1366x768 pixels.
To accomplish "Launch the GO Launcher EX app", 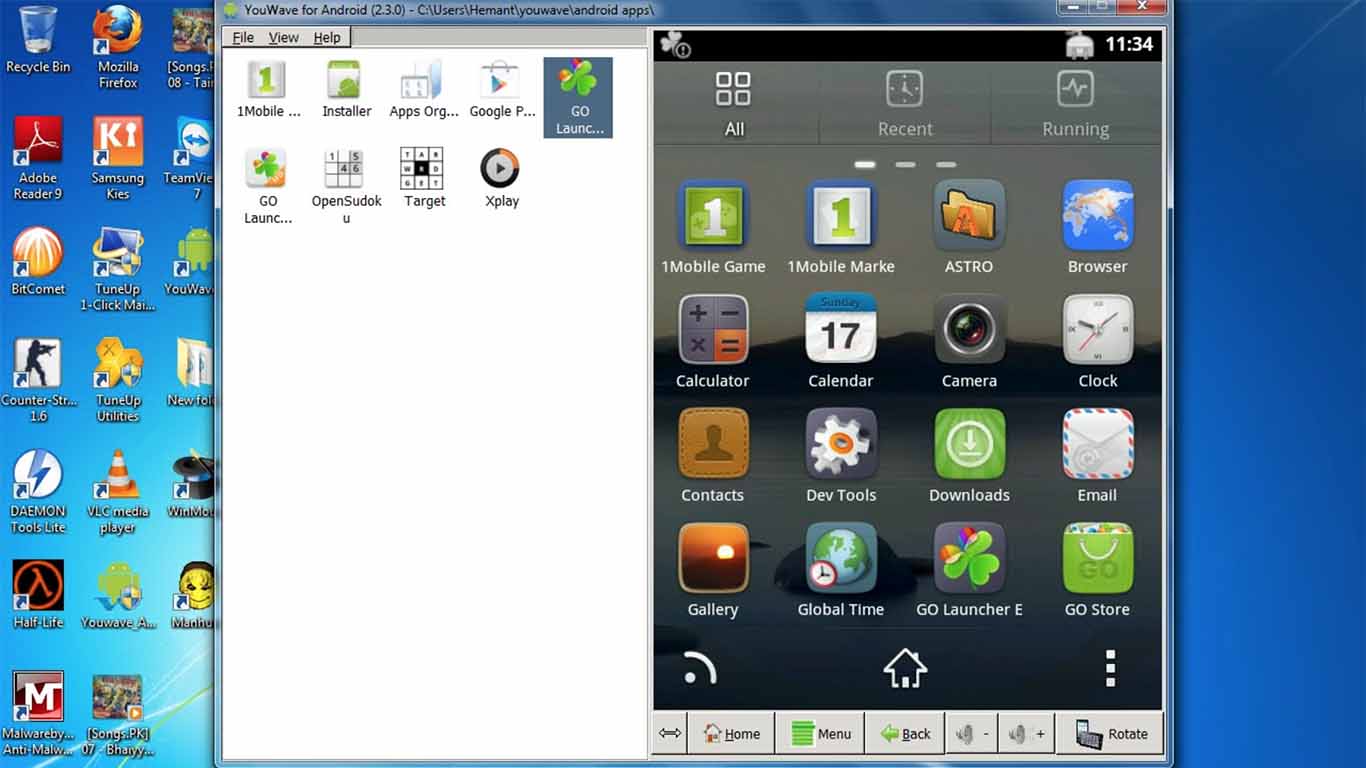I will point(969,570).
